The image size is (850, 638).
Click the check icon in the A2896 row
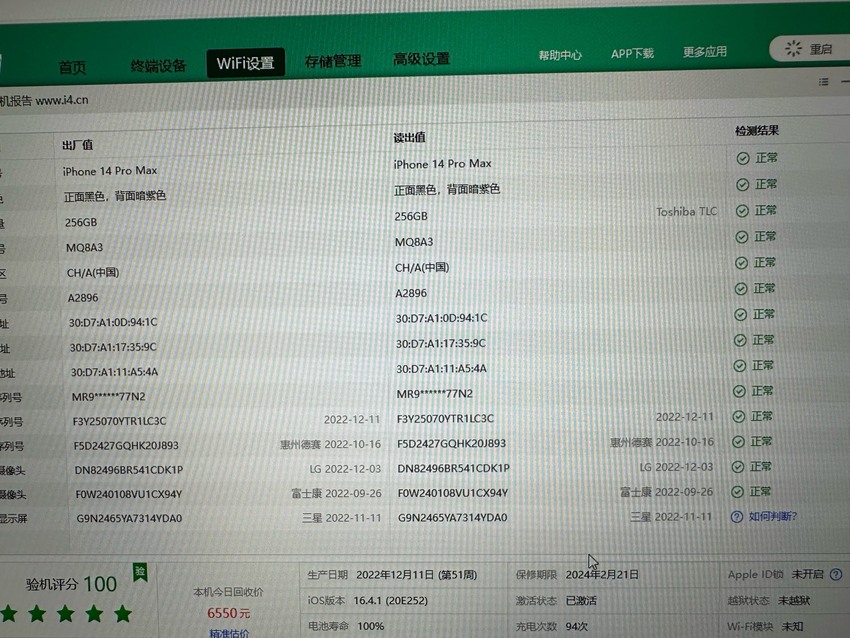[x=741, y=289]
